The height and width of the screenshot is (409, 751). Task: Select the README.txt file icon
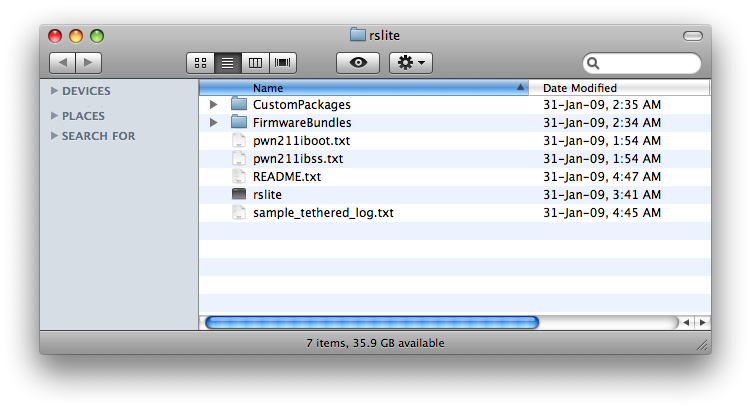tap(239, 177)
